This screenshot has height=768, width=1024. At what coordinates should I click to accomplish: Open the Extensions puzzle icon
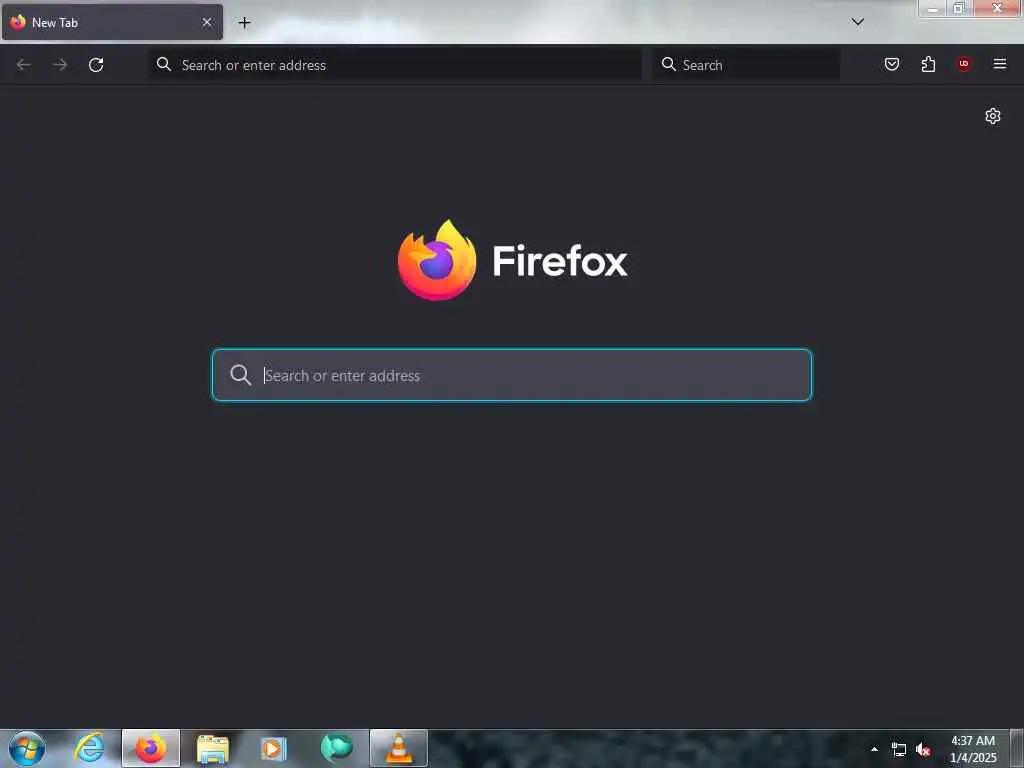coord(928,64)
